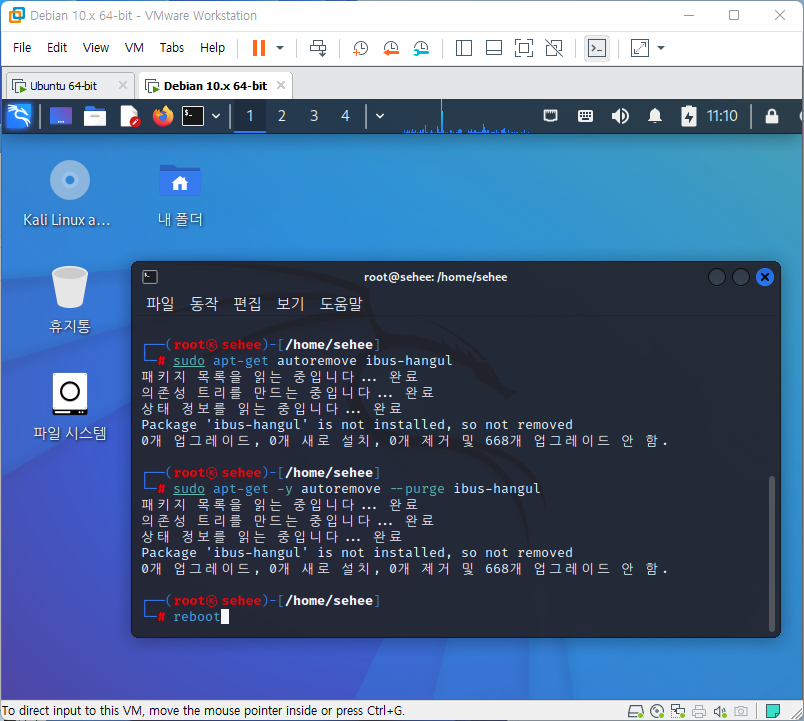The image size is (804, 721).
Task: Revert VM to previous snapshot
Action: 391,48
